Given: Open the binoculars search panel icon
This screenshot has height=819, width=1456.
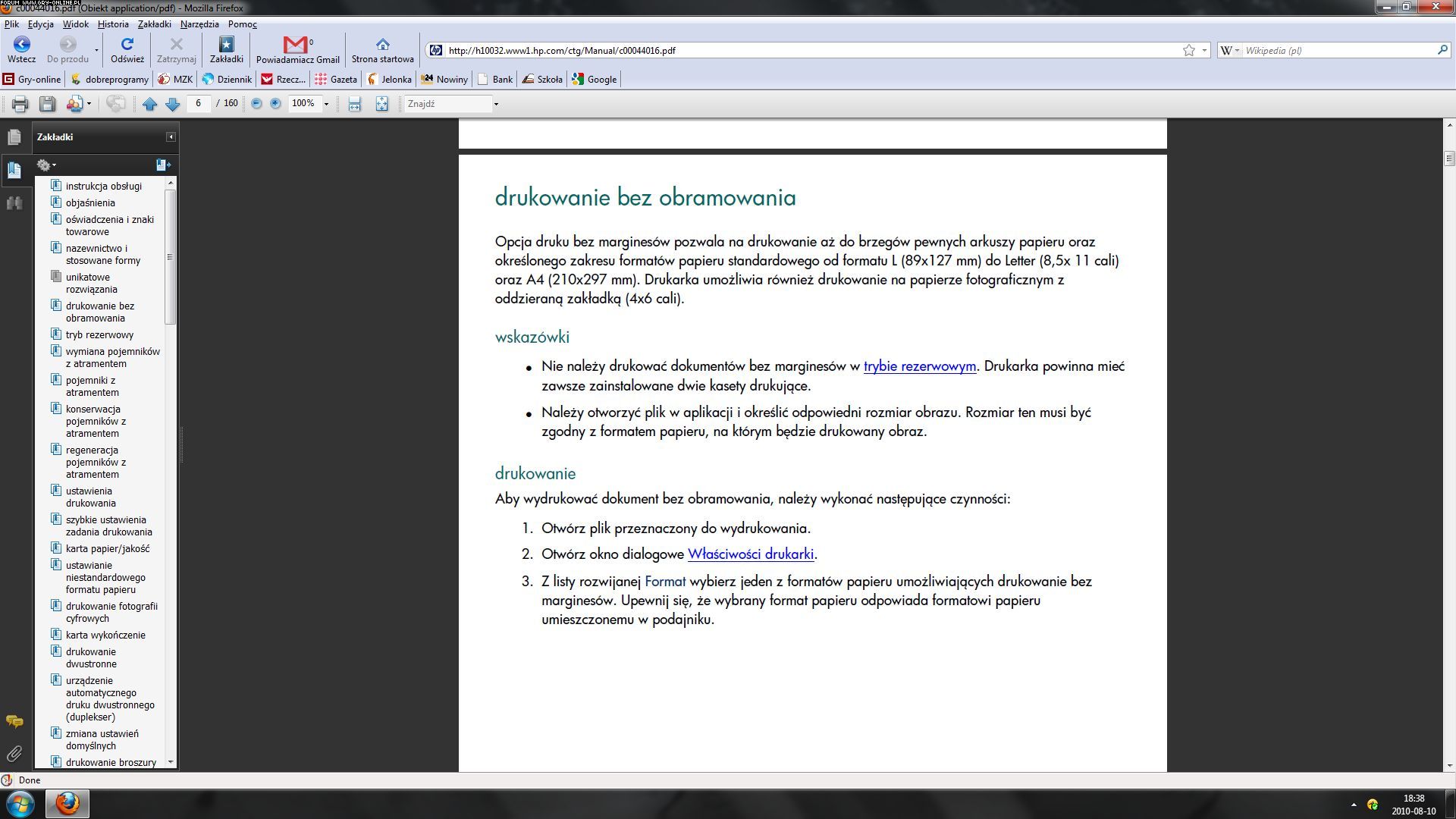Looking at the screenshot, I should tap(14, 202).
